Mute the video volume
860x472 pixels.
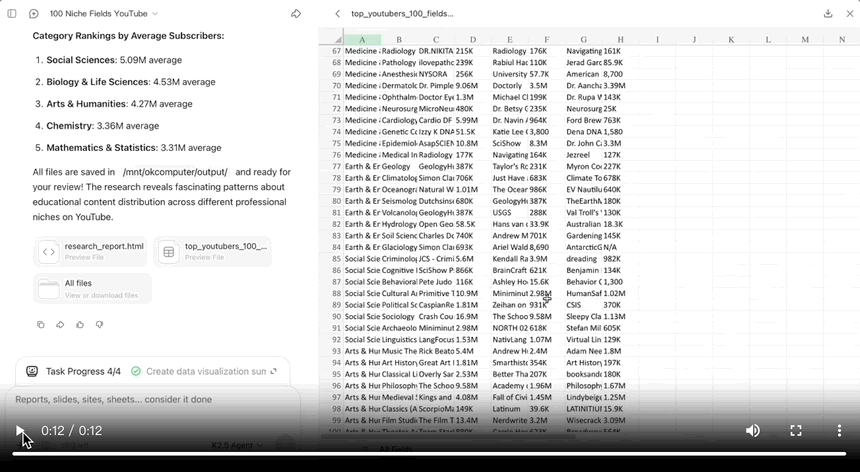pos(753,431)
